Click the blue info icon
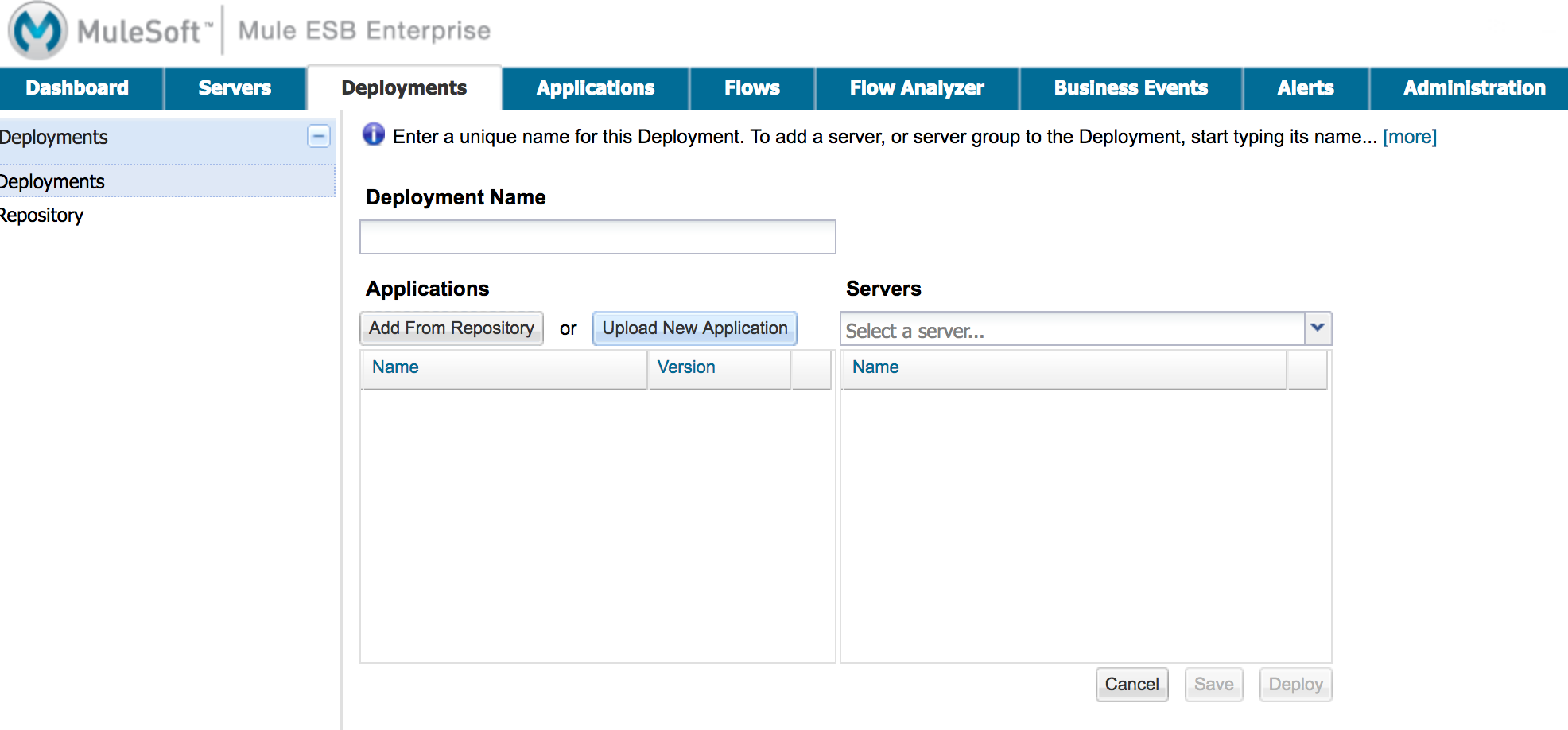This screenshot has width=1568, height=730. coord(374,135)
